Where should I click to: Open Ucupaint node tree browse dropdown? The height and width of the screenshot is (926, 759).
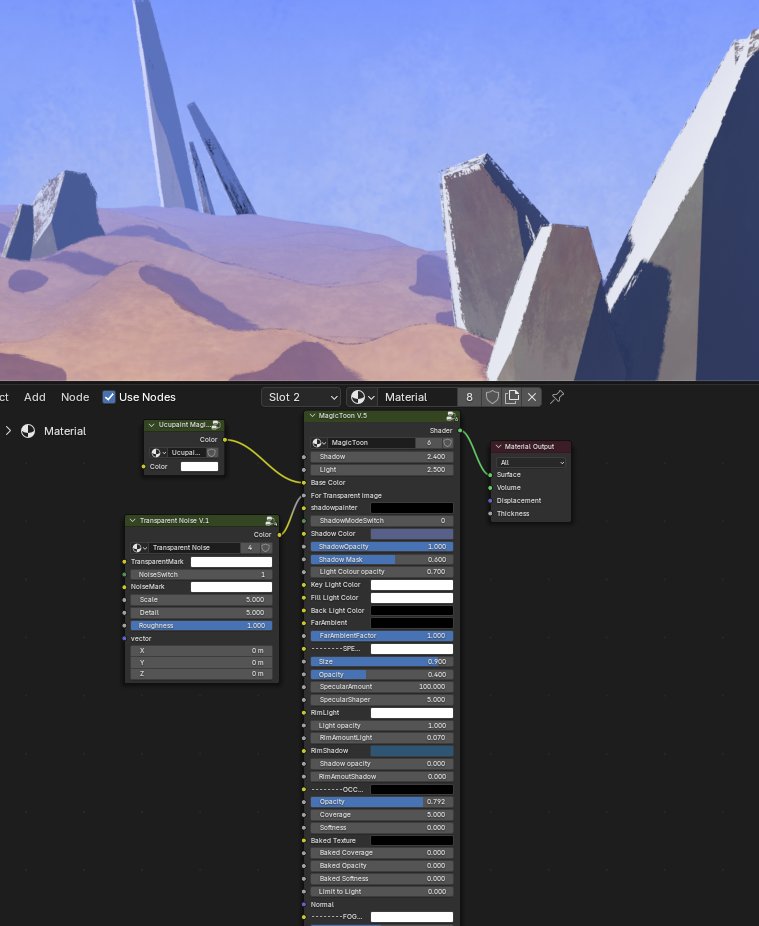coord(158,453)
